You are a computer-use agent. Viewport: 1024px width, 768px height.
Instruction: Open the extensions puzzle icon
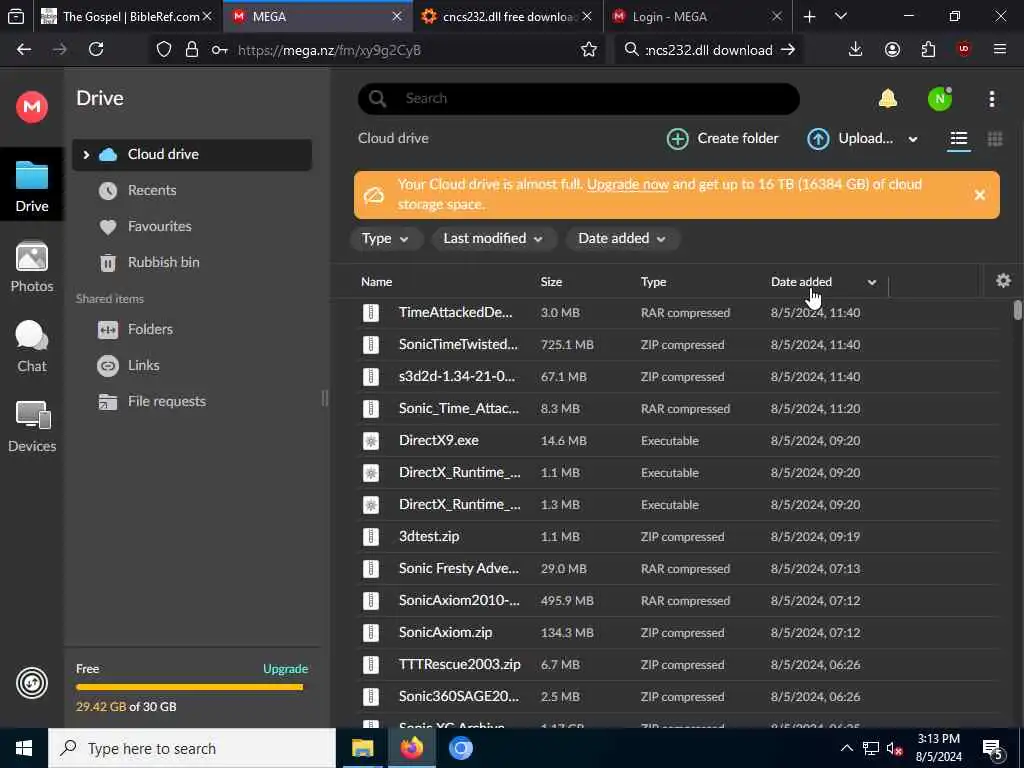pyautogui.click(x=928, y=49)
